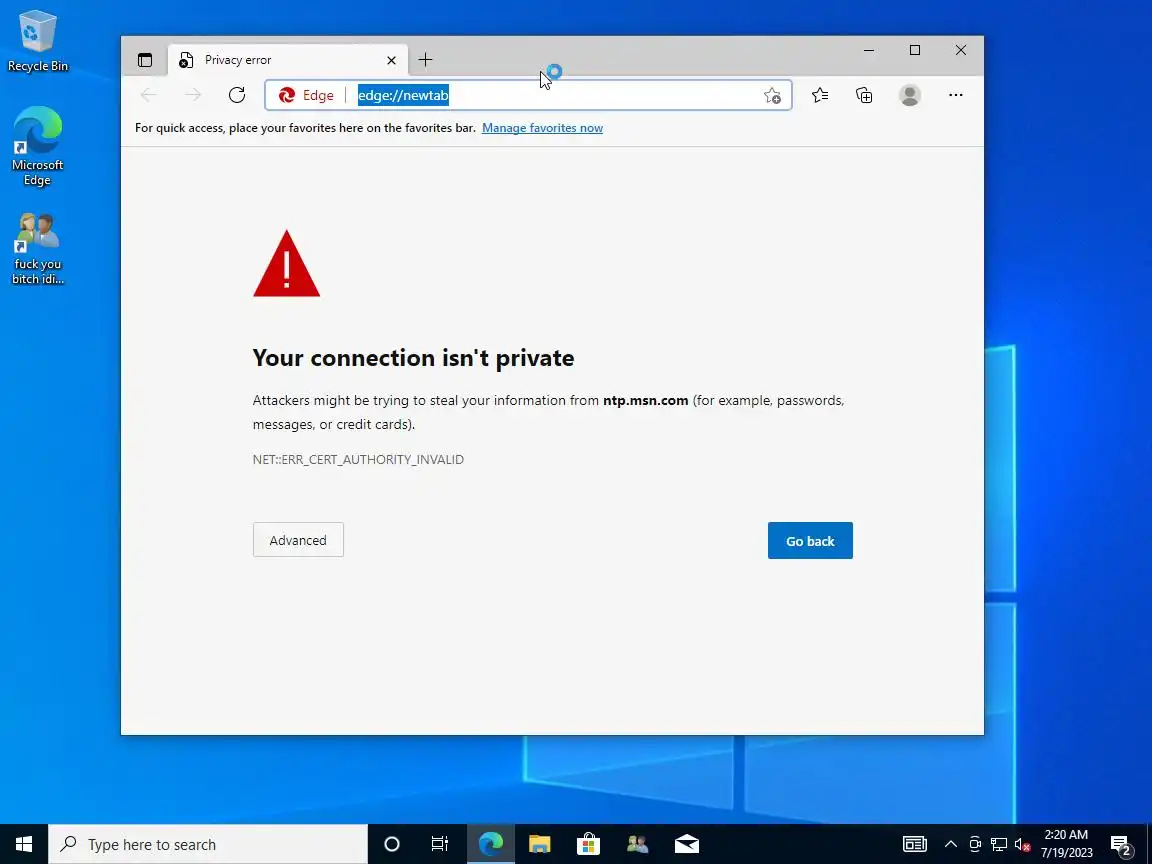The image size is (1152, 864).
Task: Open File Explorer from taskbar
Action: coord(539,844)
